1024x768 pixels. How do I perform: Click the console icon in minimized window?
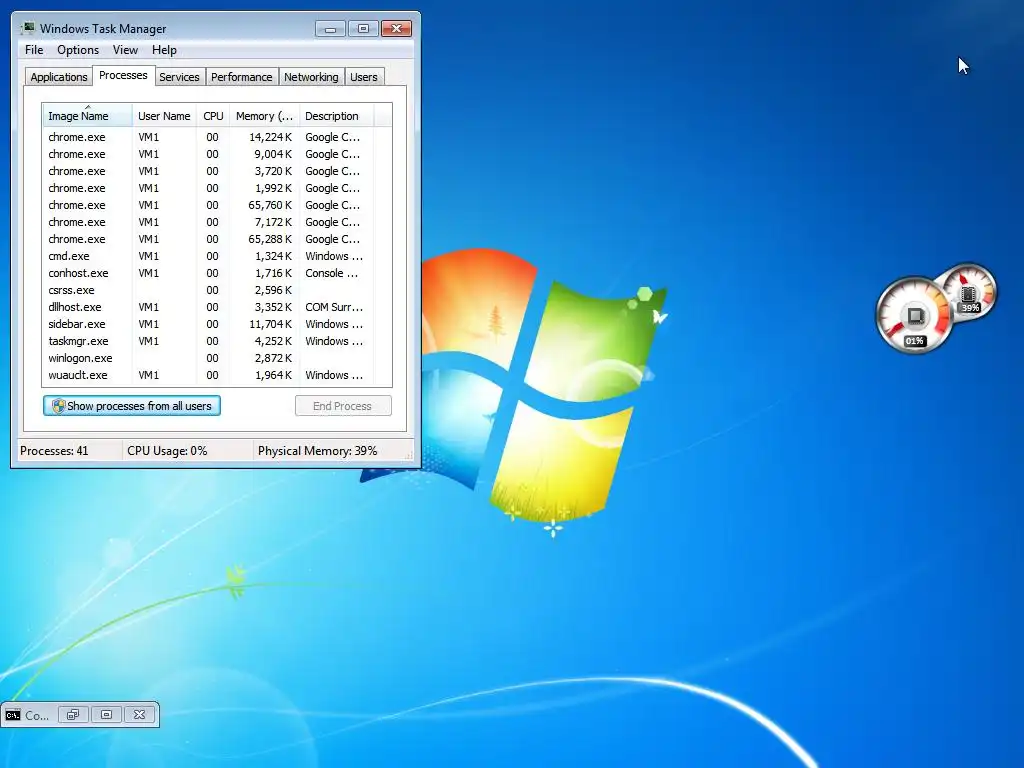pos(12,715)
